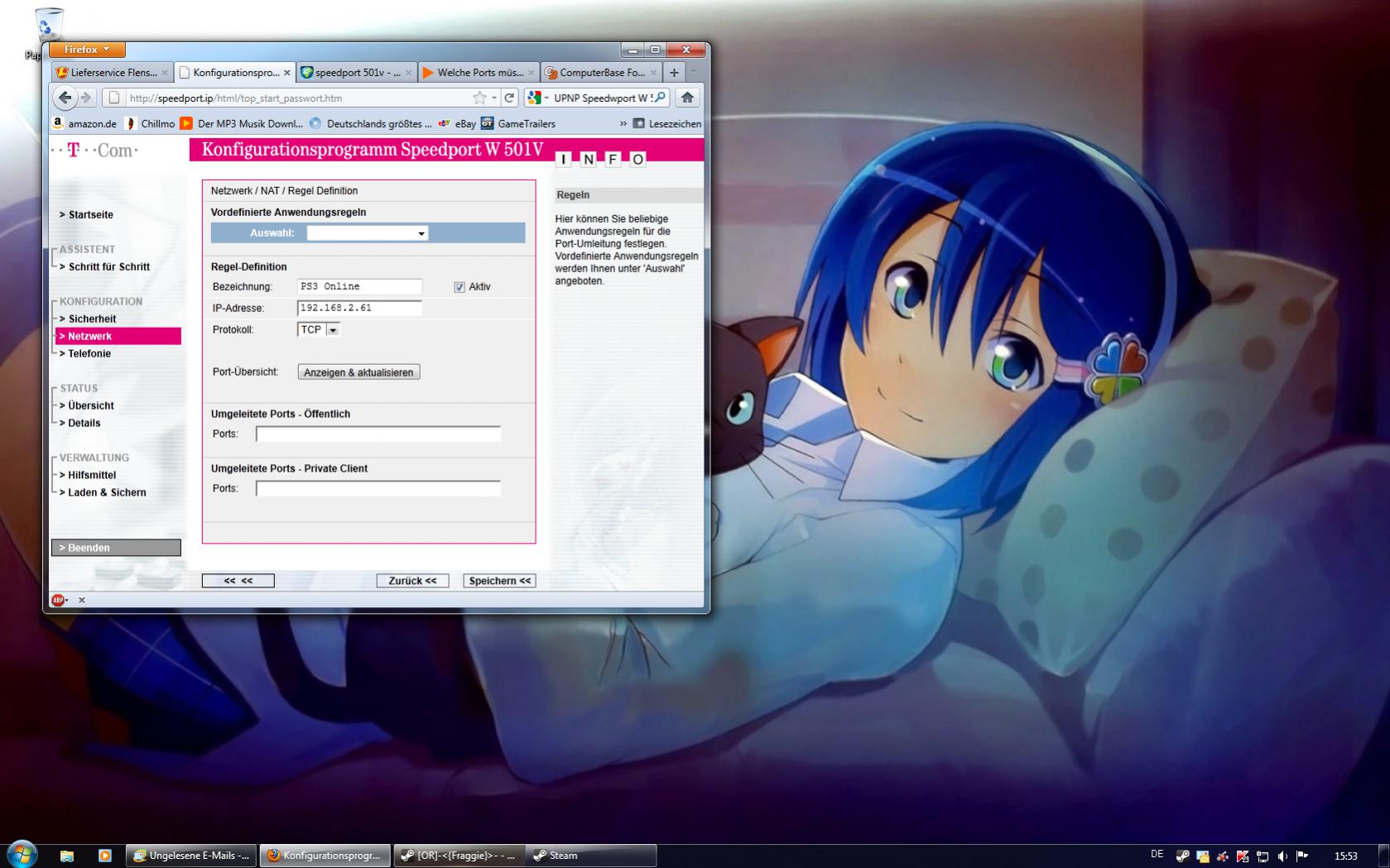Select the Konfigurationspro... tab
Image resolution: width=1390 pixels, height=868 pixels.
coord(235,73)
